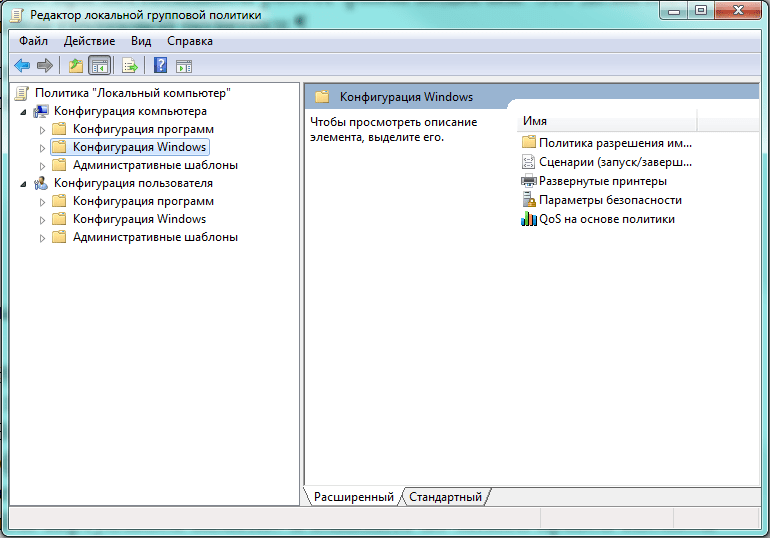Click the Развернутые принтеры printer icon

528,181
